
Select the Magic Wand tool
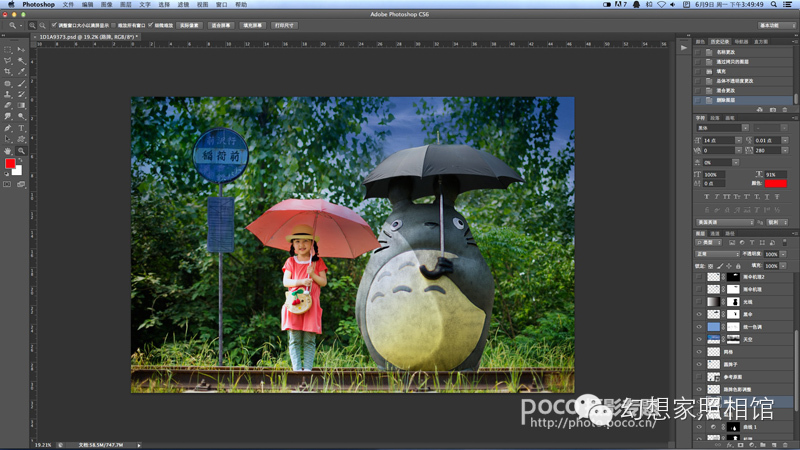(21, 61)
